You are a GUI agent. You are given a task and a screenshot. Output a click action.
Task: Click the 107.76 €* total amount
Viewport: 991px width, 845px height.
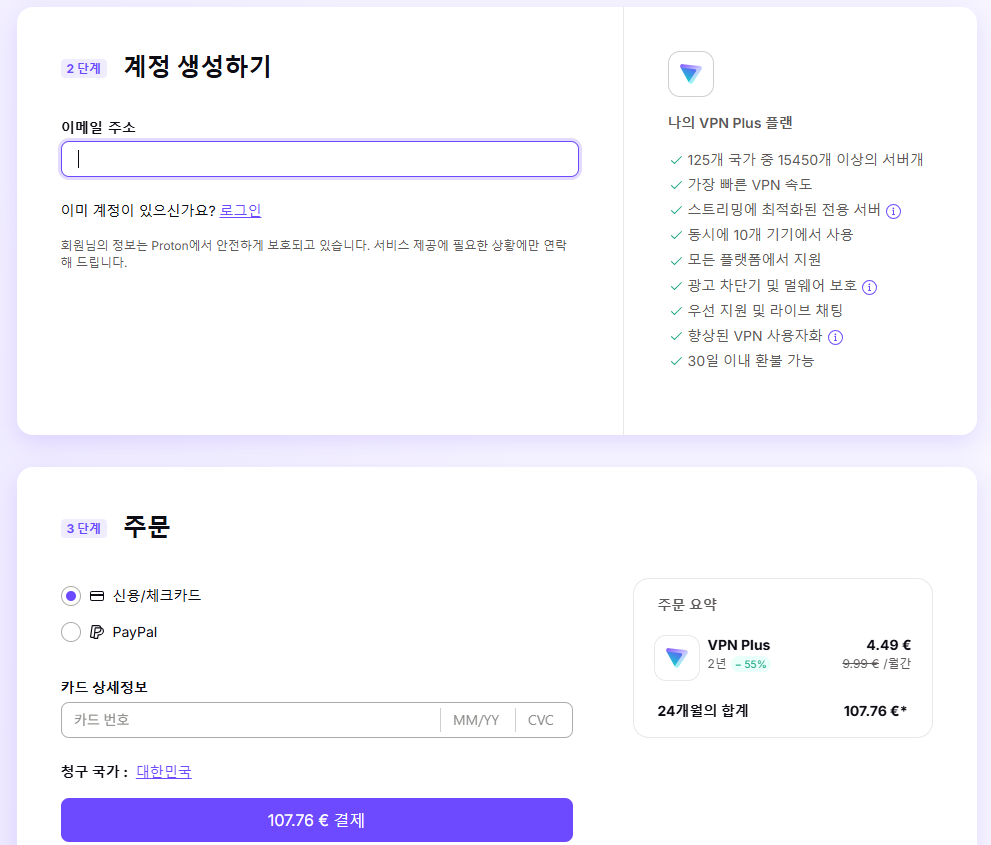tap(875, 711)
